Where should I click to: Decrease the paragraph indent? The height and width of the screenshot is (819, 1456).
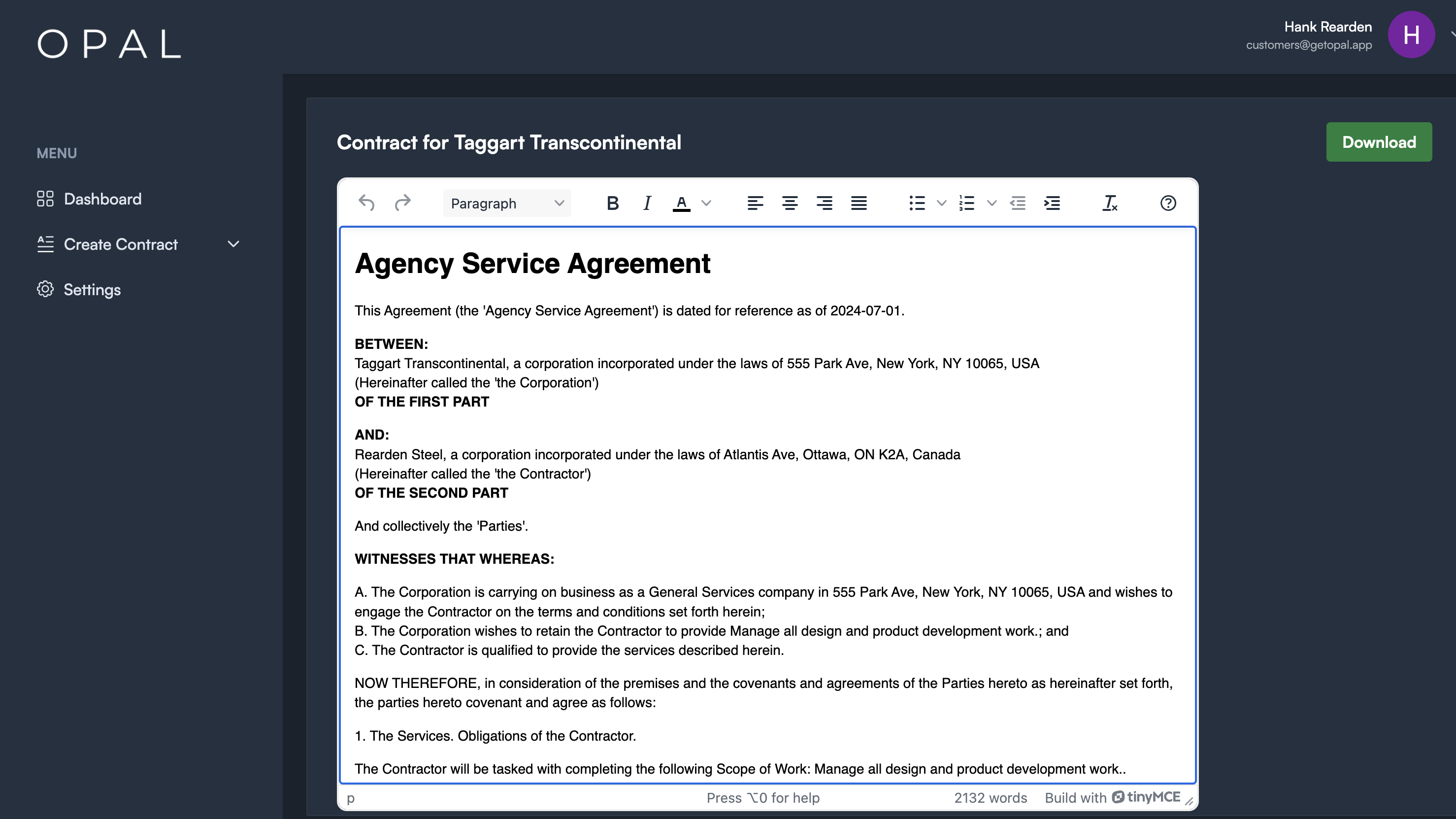click(1018, 203)
